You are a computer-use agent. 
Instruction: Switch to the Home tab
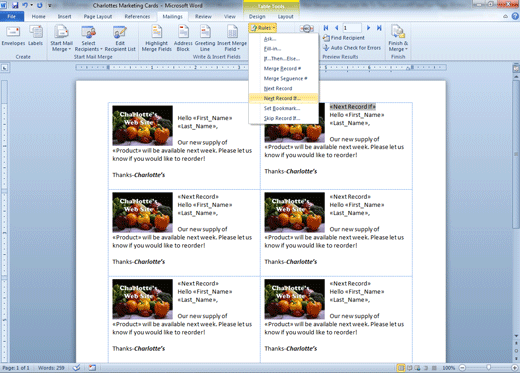point(38,16)
